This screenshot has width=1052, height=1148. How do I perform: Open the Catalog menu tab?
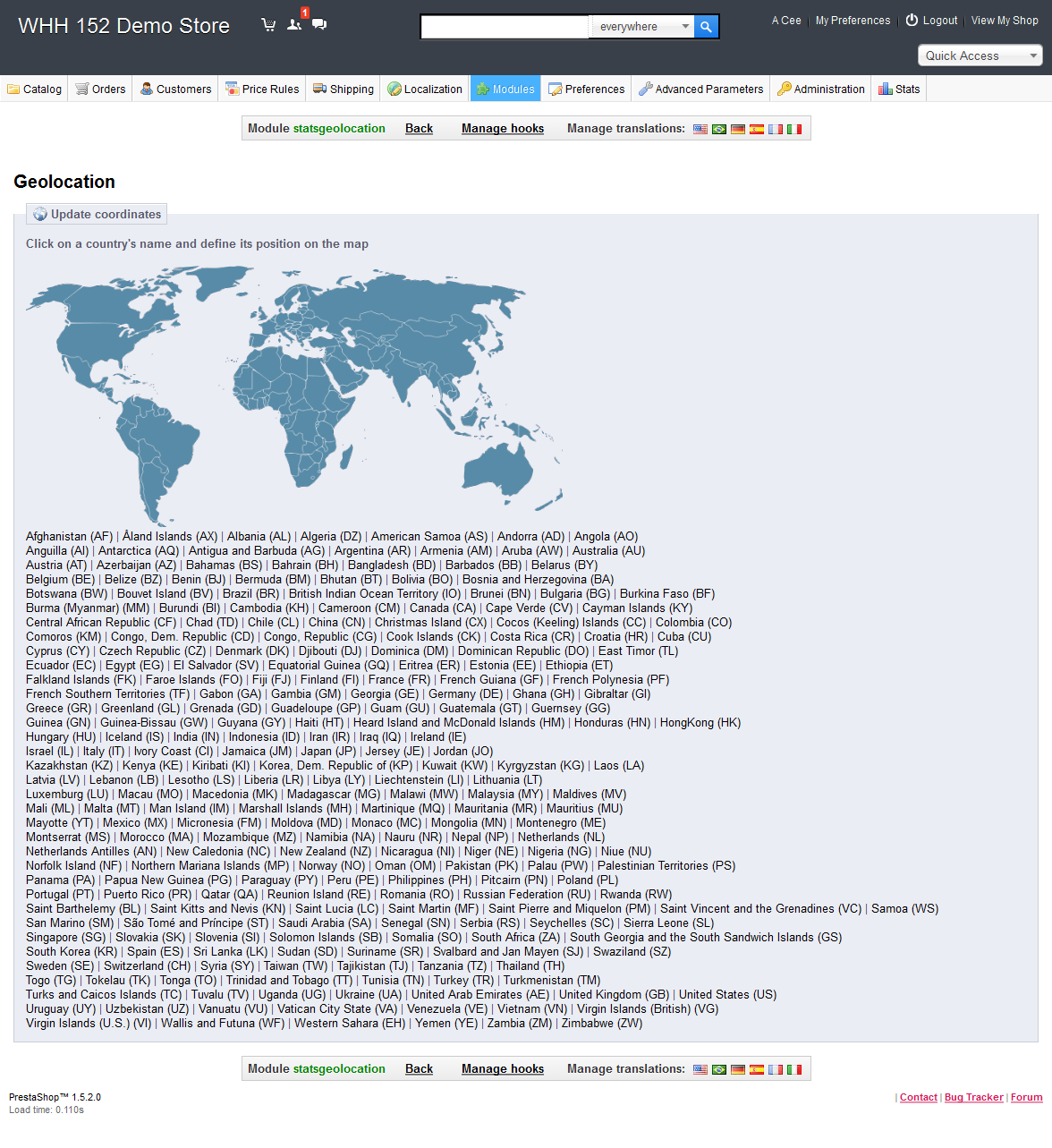(34, 89)
